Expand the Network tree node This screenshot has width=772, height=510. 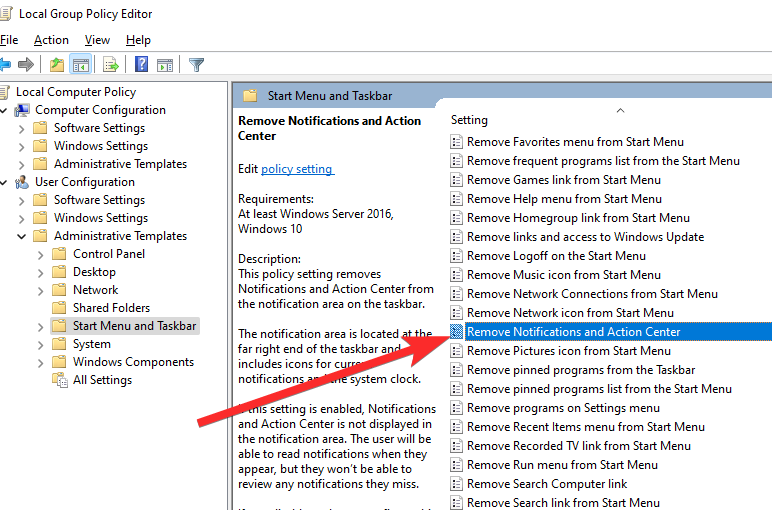(x=40, y=291)
